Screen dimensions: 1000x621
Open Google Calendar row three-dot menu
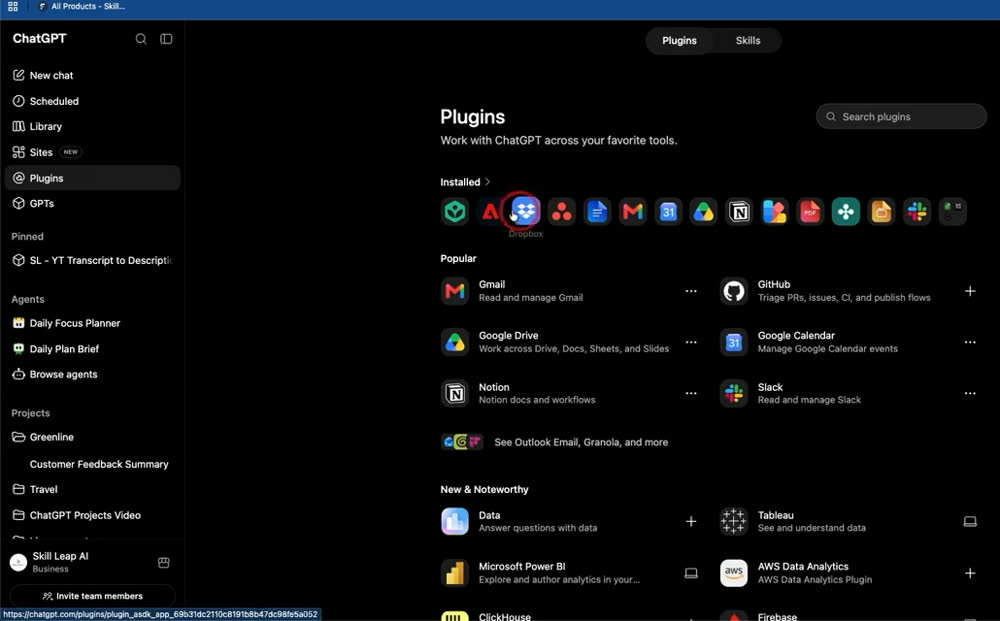click(x=970, y=342)
